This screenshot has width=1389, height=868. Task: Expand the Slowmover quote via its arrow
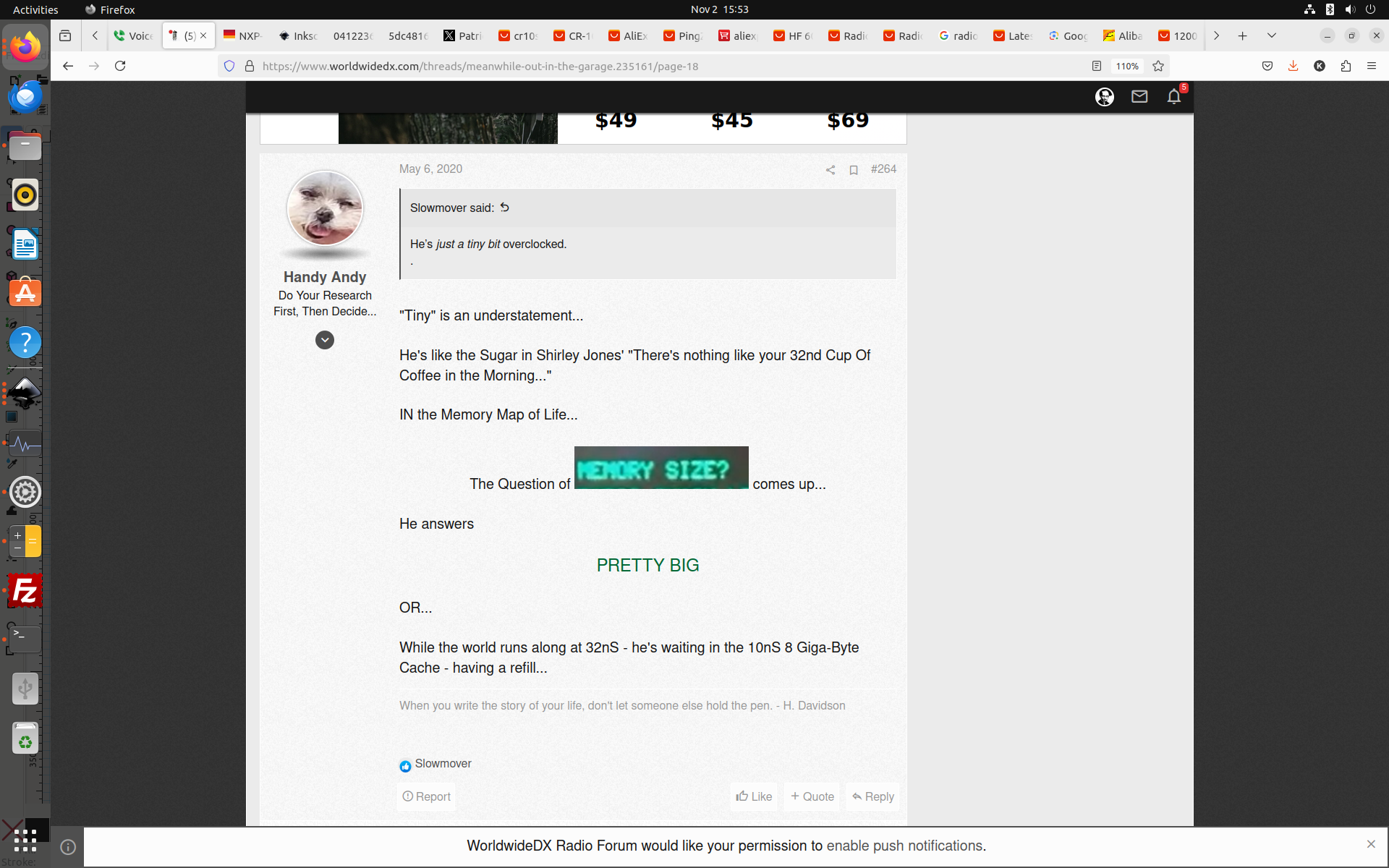point(505,208)
